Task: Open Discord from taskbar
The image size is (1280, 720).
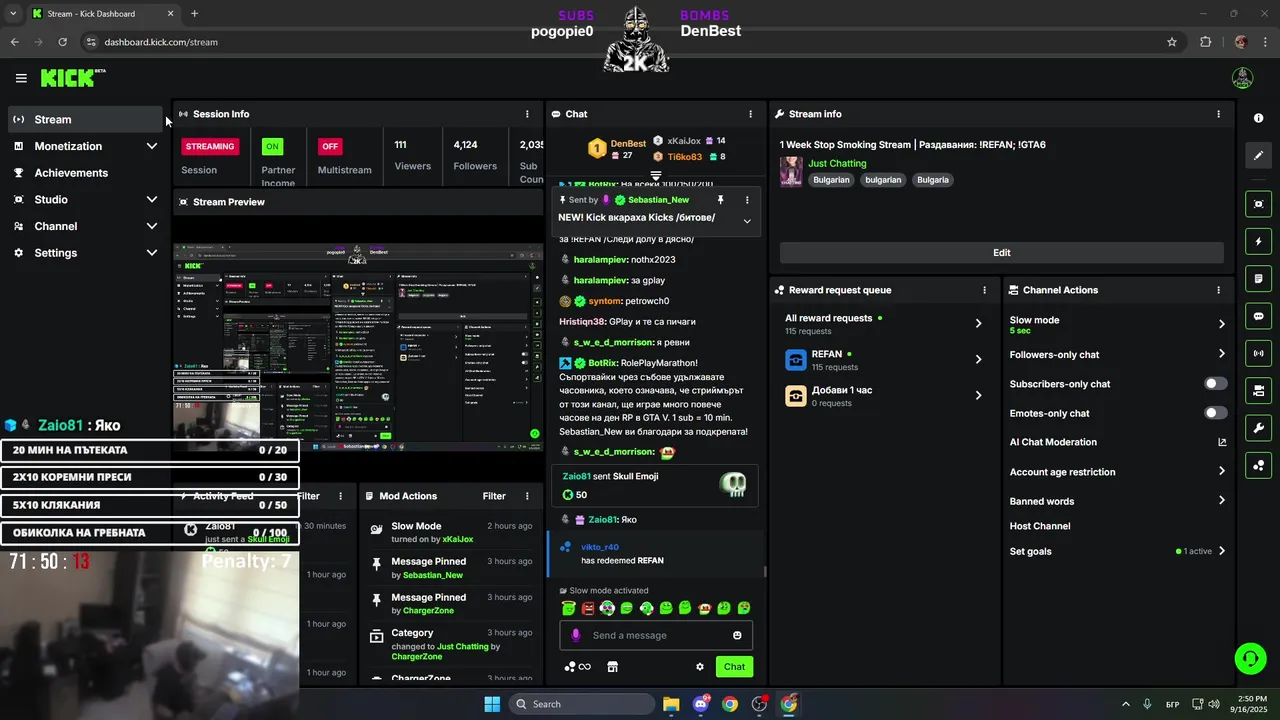Action: click(701, 704)
